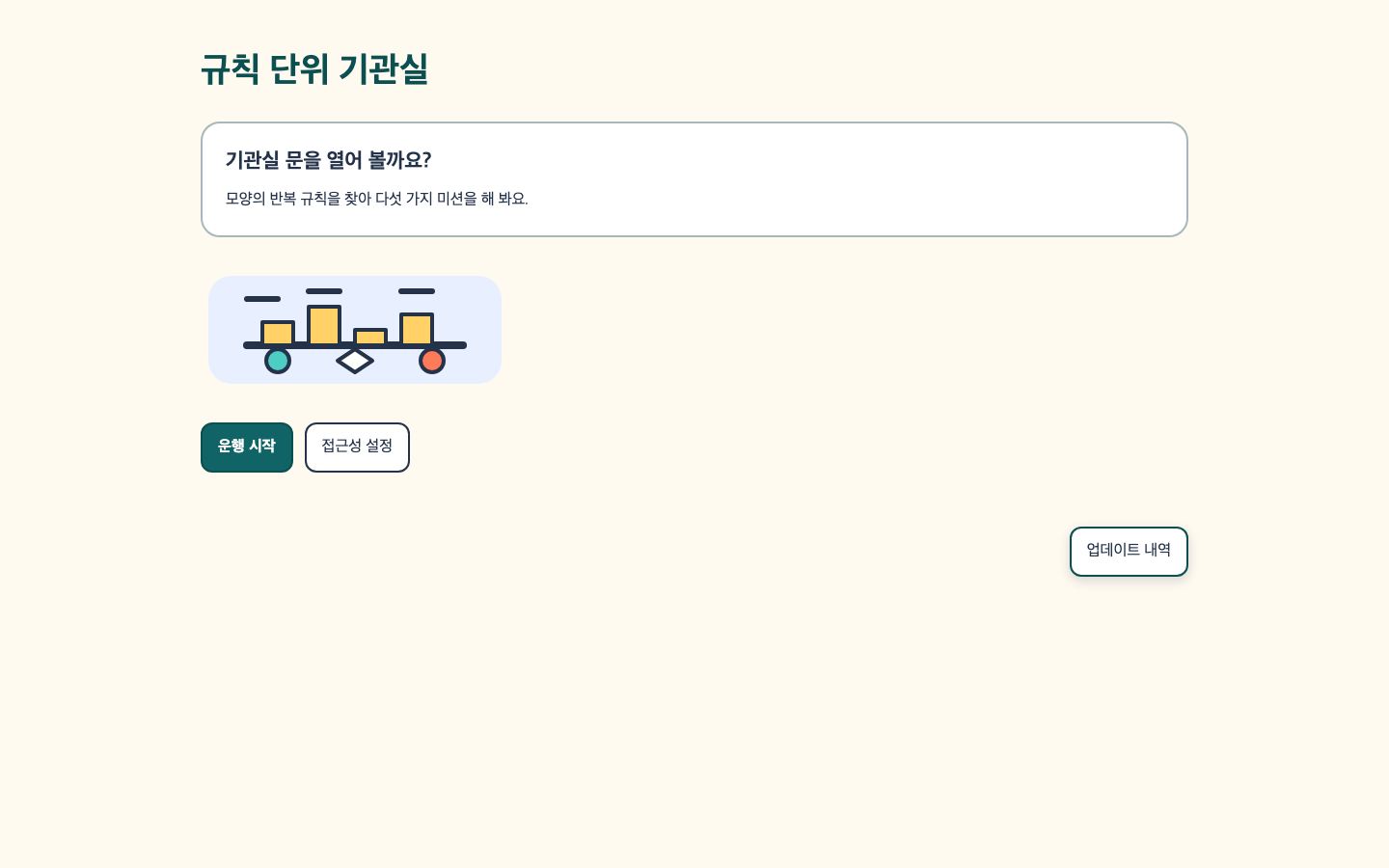Click the orange circle wheel in illustration
This screenshot has width=1389, height=868.
432,361
